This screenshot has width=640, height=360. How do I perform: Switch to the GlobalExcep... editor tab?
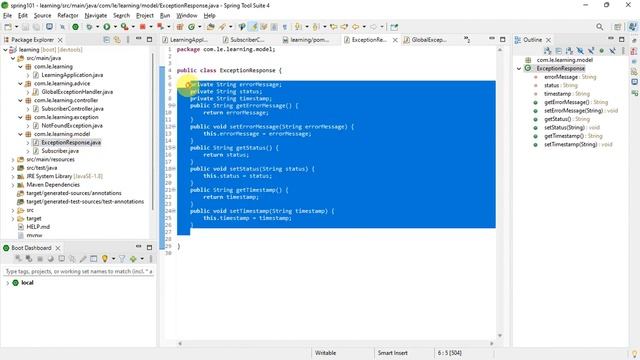pyautogui.click(x=425, y=40)
